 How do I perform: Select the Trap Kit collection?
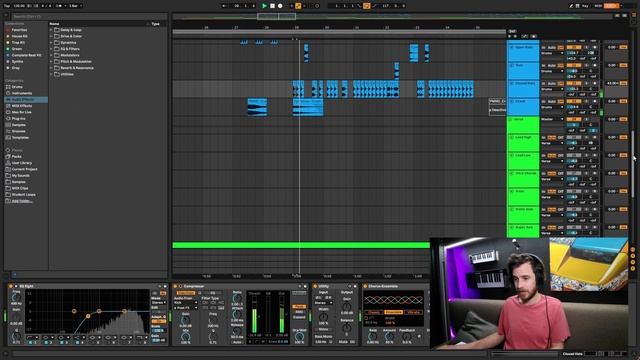[x=18, y=42]
